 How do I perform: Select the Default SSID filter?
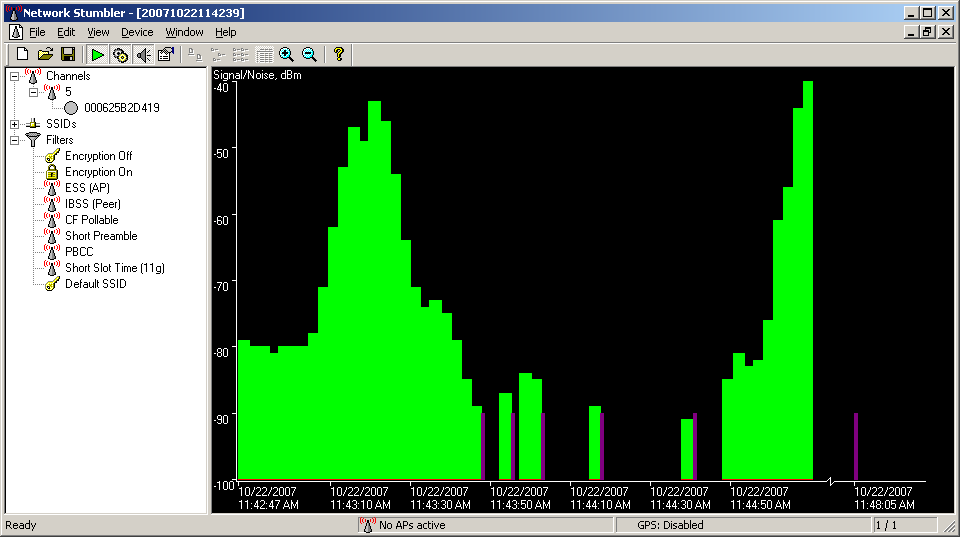(x=96, y=284)
